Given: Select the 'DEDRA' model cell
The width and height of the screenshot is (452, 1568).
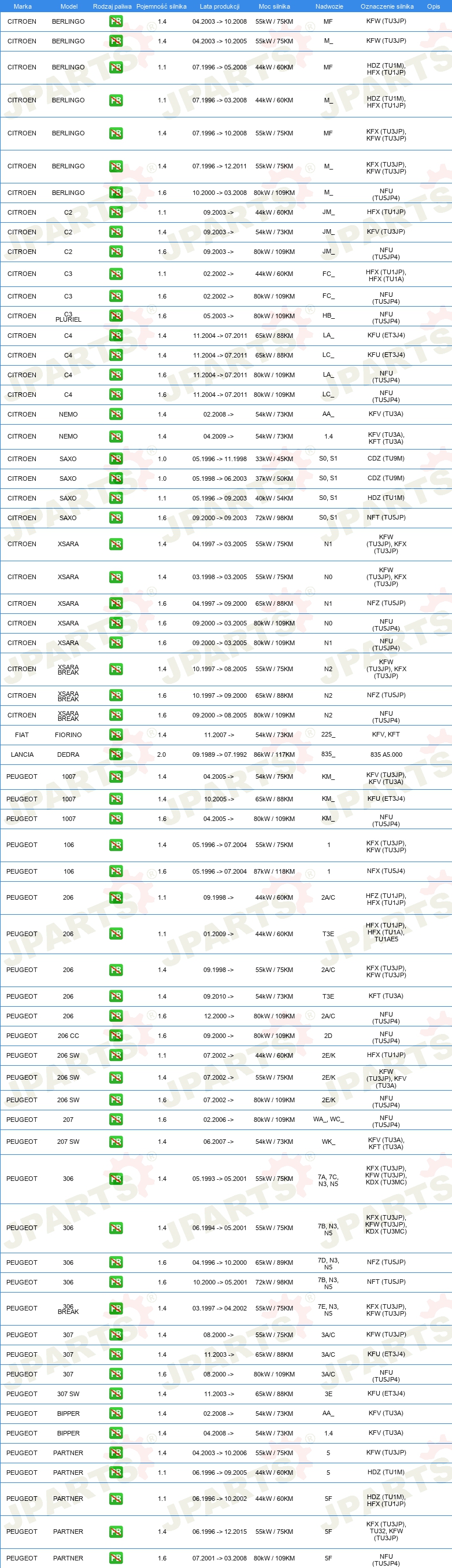Looking at the screenshot, I should pos(68,754).
